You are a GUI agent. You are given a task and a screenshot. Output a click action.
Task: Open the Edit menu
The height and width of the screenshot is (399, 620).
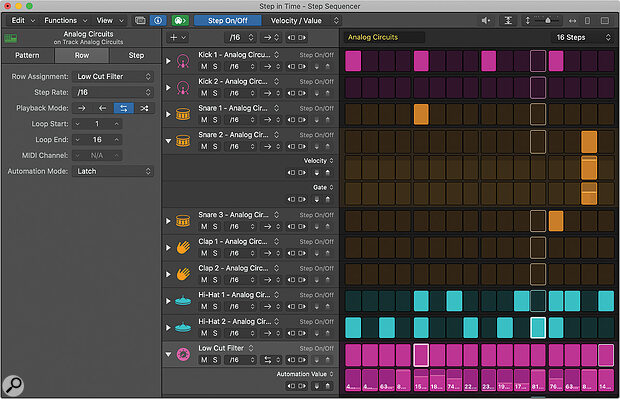[x=23, y=21]
